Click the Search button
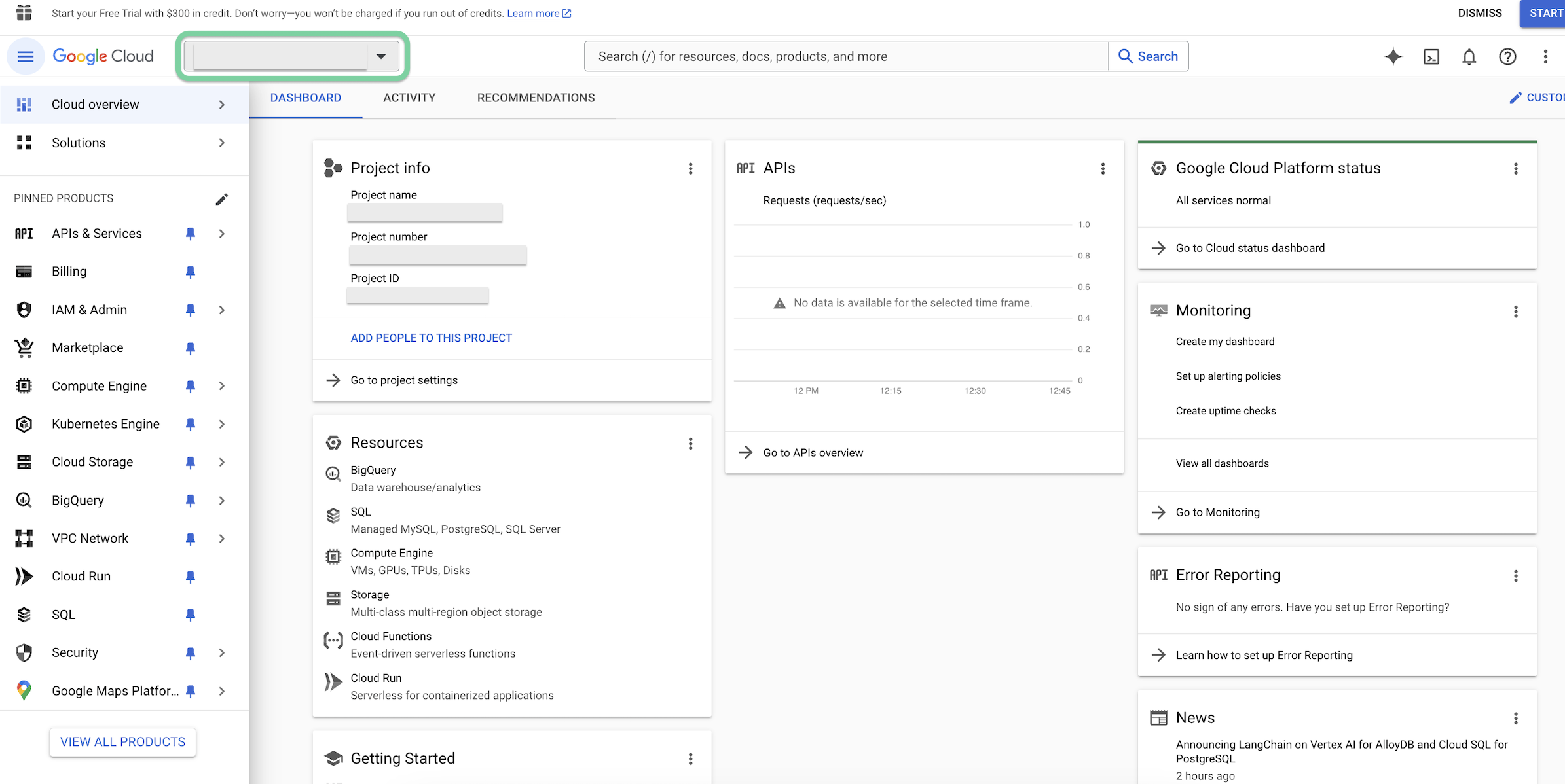Screen dimensions: 1565x784 [1149, 56]
